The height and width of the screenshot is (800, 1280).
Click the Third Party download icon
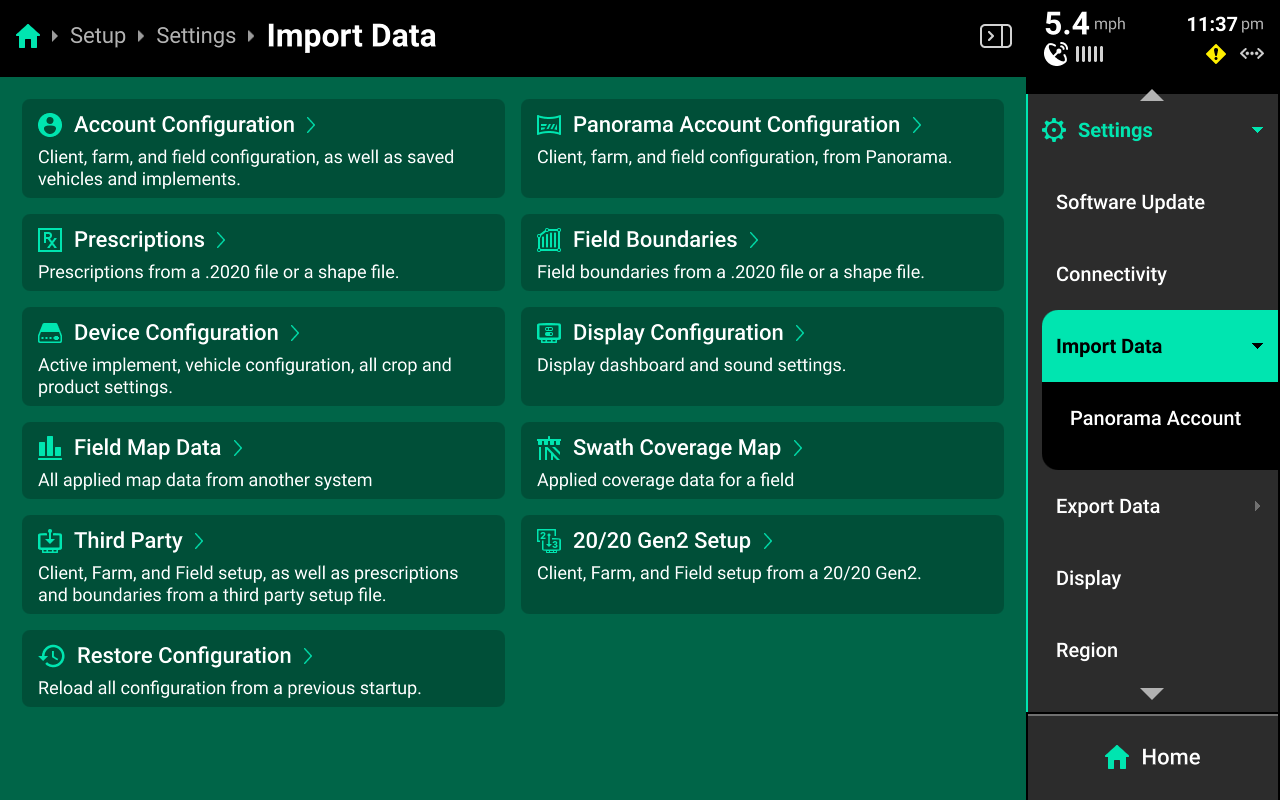coord(50,541)
